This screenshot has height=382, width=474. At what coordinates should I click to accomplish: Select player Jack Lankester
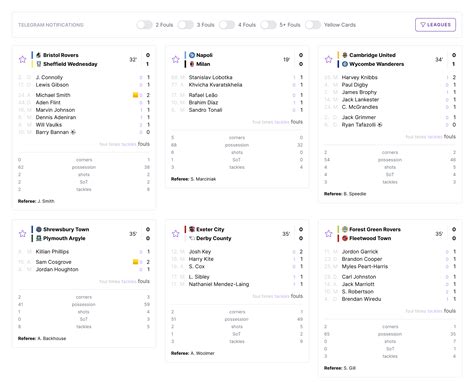coord(360,100)
